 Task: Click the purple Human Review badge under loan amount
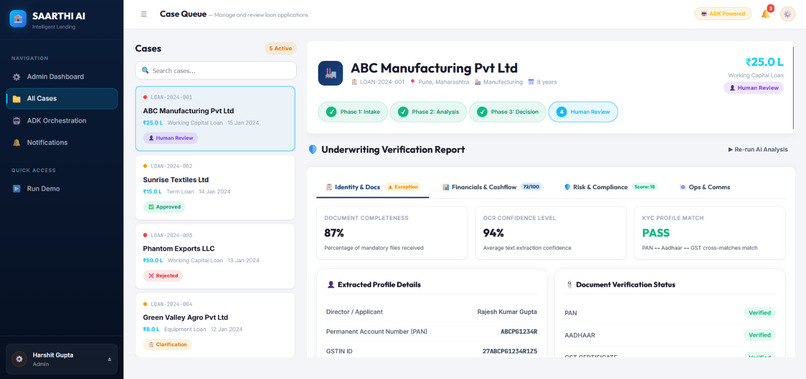tap(754, 88)
